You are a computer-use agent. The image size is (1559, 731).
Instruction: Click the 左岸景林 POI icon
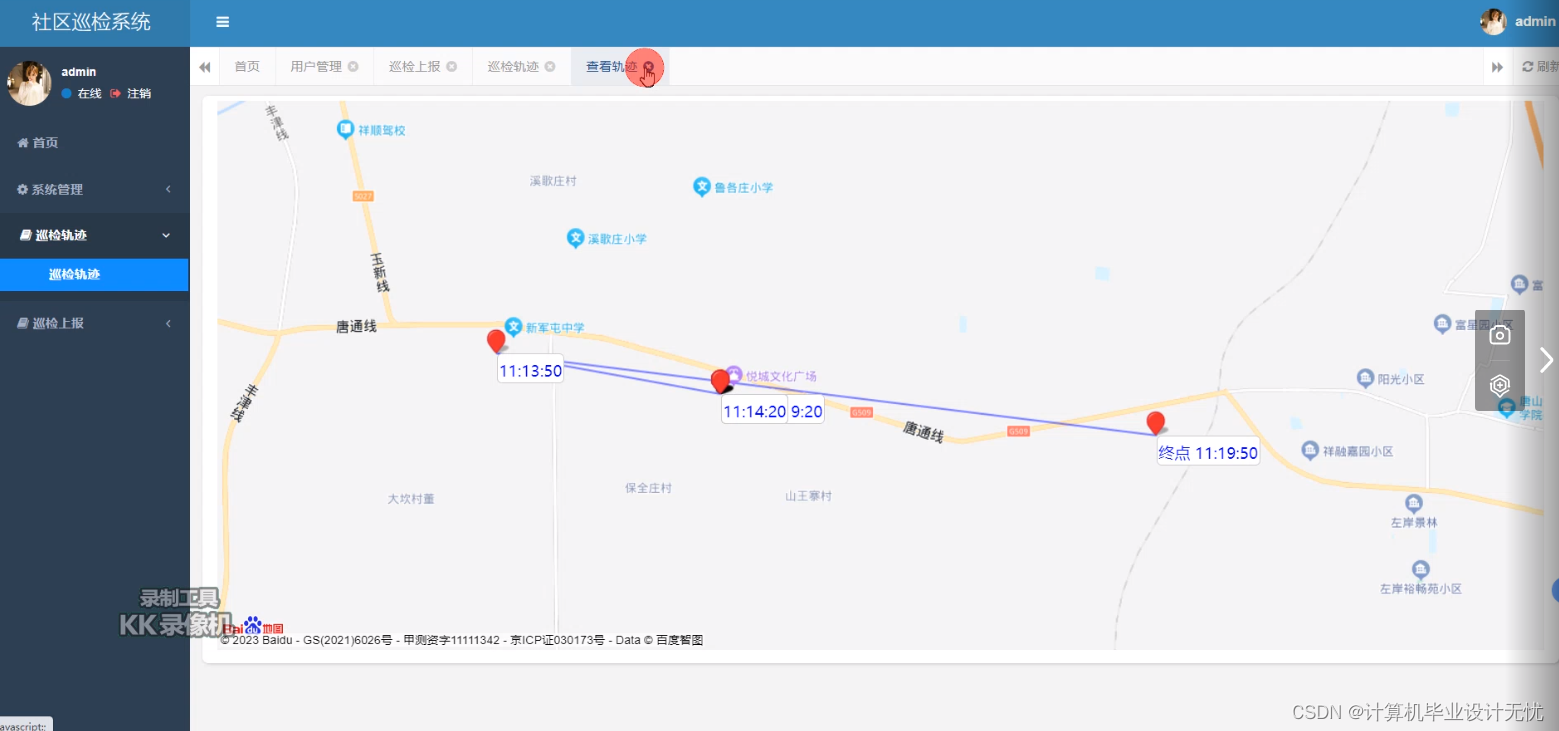click(x=1414, y=503)
